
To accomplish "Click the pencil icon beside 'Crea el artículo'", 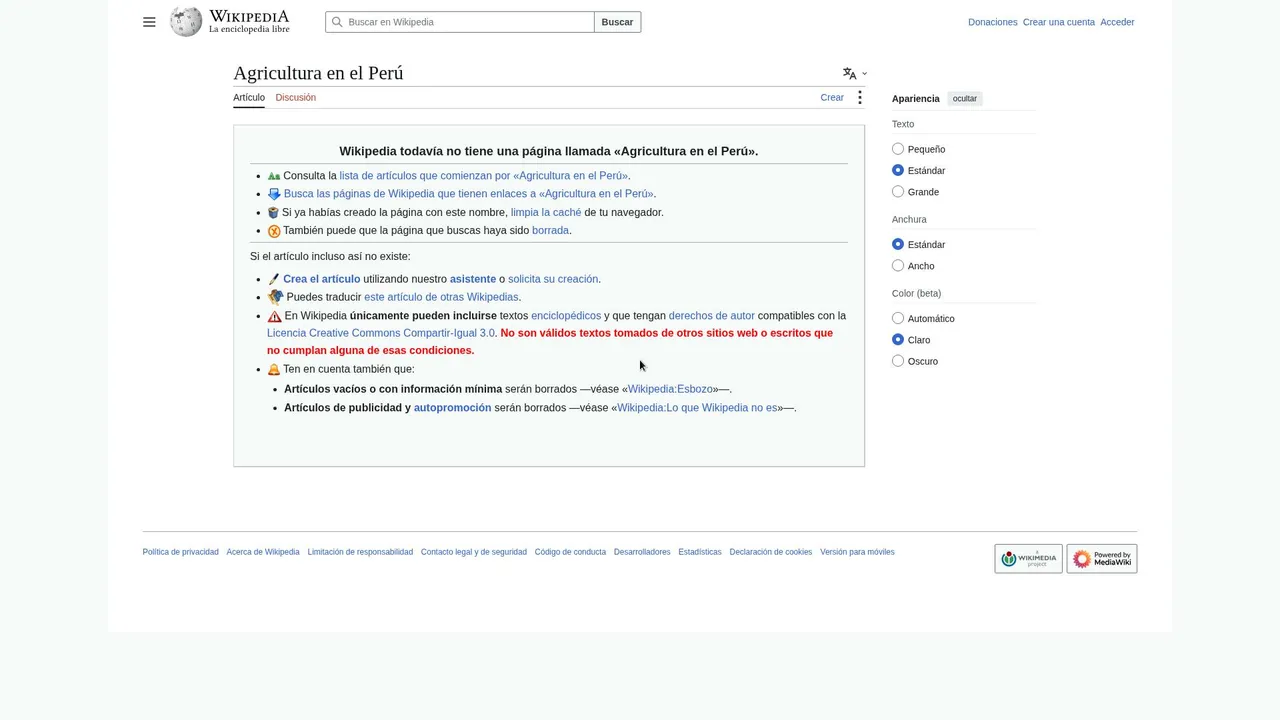I will [x=274, y=279].
